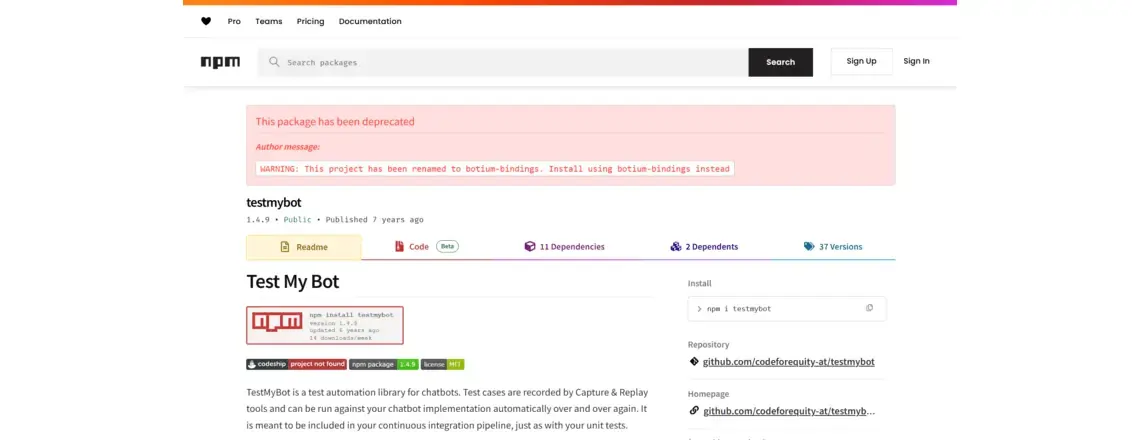The image size is (1140, 440).
Task: Click the npm package version badge
Action: tap(383, 364)
